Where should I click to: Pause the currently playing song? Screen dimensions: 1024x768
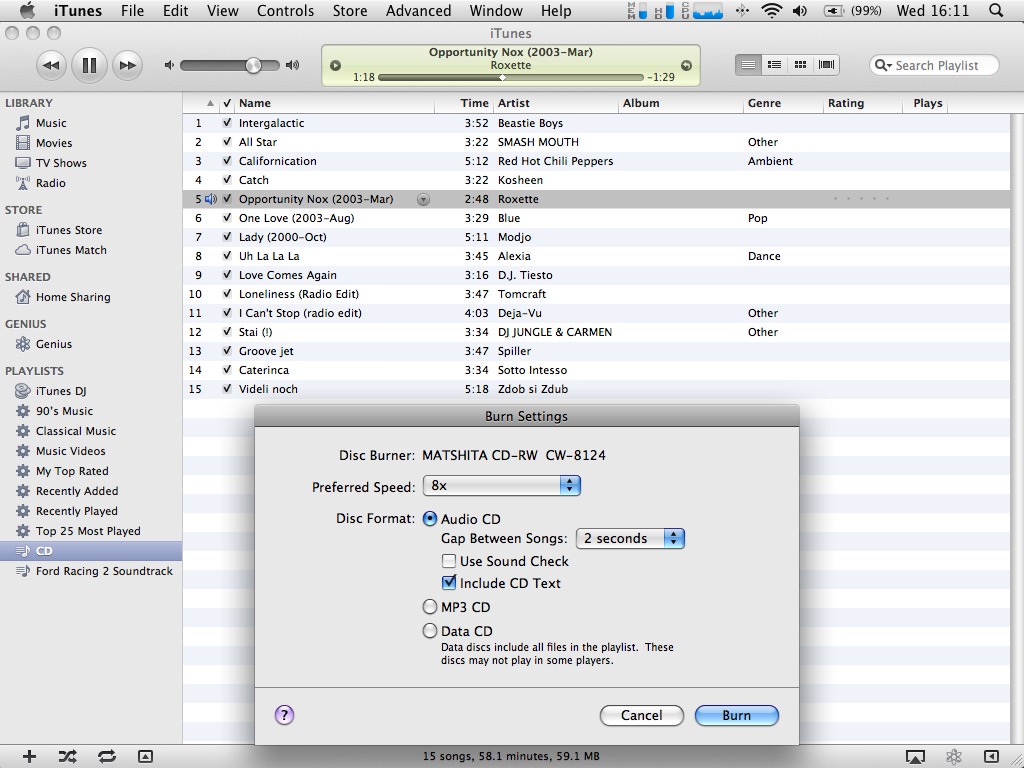click(x=89, y=65)
